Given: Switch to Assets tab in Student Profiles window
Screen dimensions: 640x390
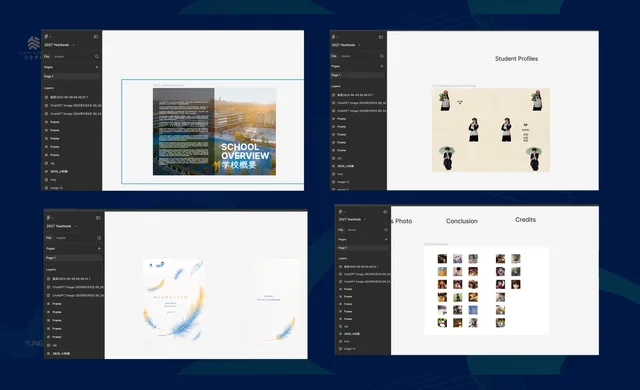Looking at the screenshot, I should 346,56.
